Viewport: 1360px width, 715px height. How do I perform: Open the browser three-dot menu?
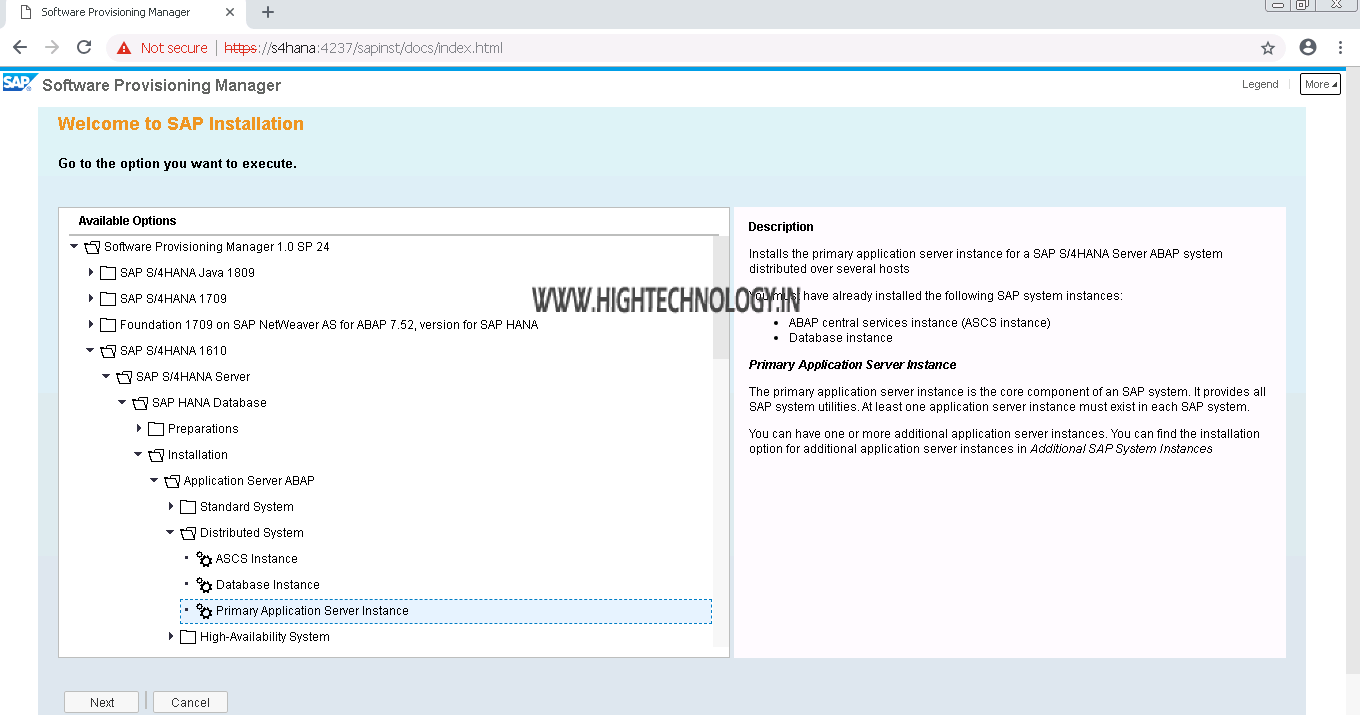(1340, 48)
